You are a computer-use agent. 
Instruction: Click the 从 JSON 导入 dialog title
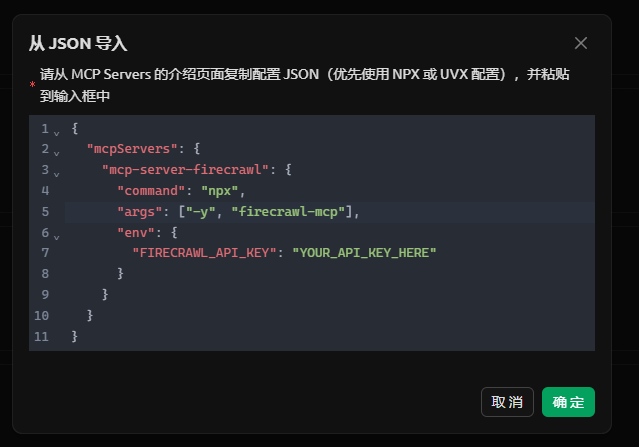coord(78,43)
